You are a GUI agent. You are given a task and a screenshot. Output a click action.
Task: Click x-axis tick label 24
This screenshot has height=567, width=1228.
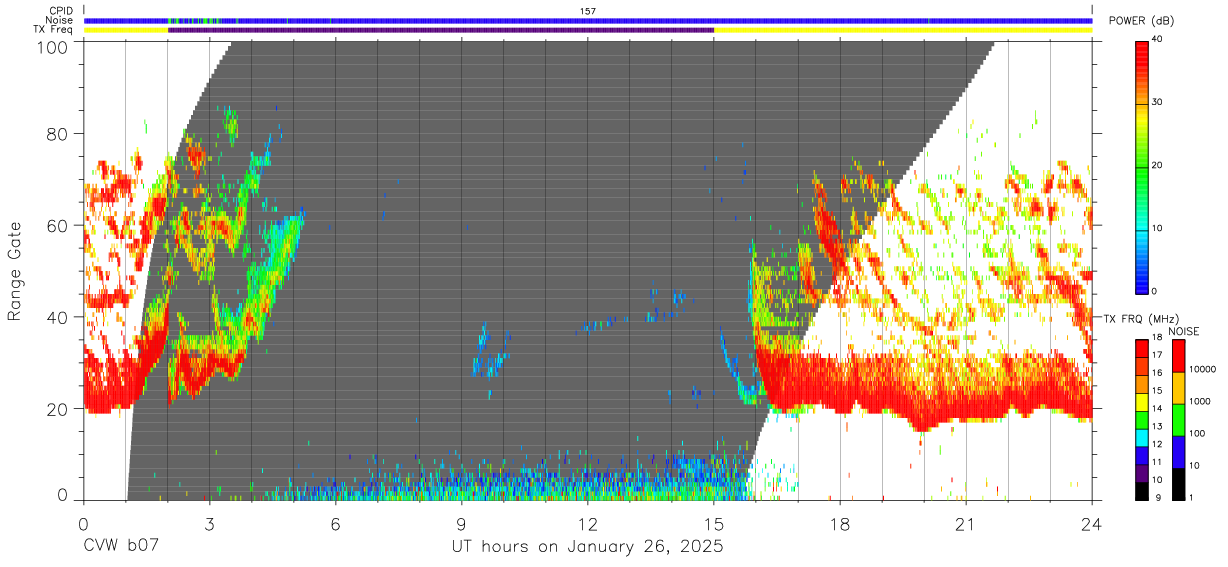1092,525
